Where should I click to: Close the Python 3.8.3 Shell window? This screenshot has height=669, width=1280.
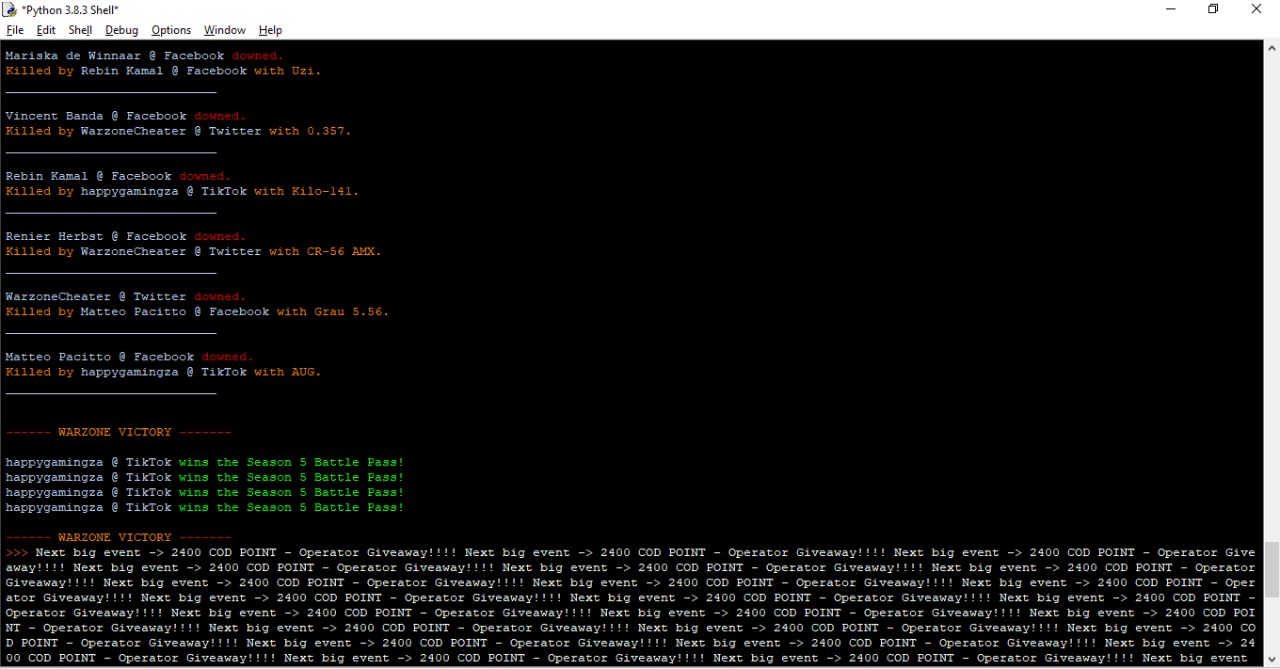point(1256,9)
